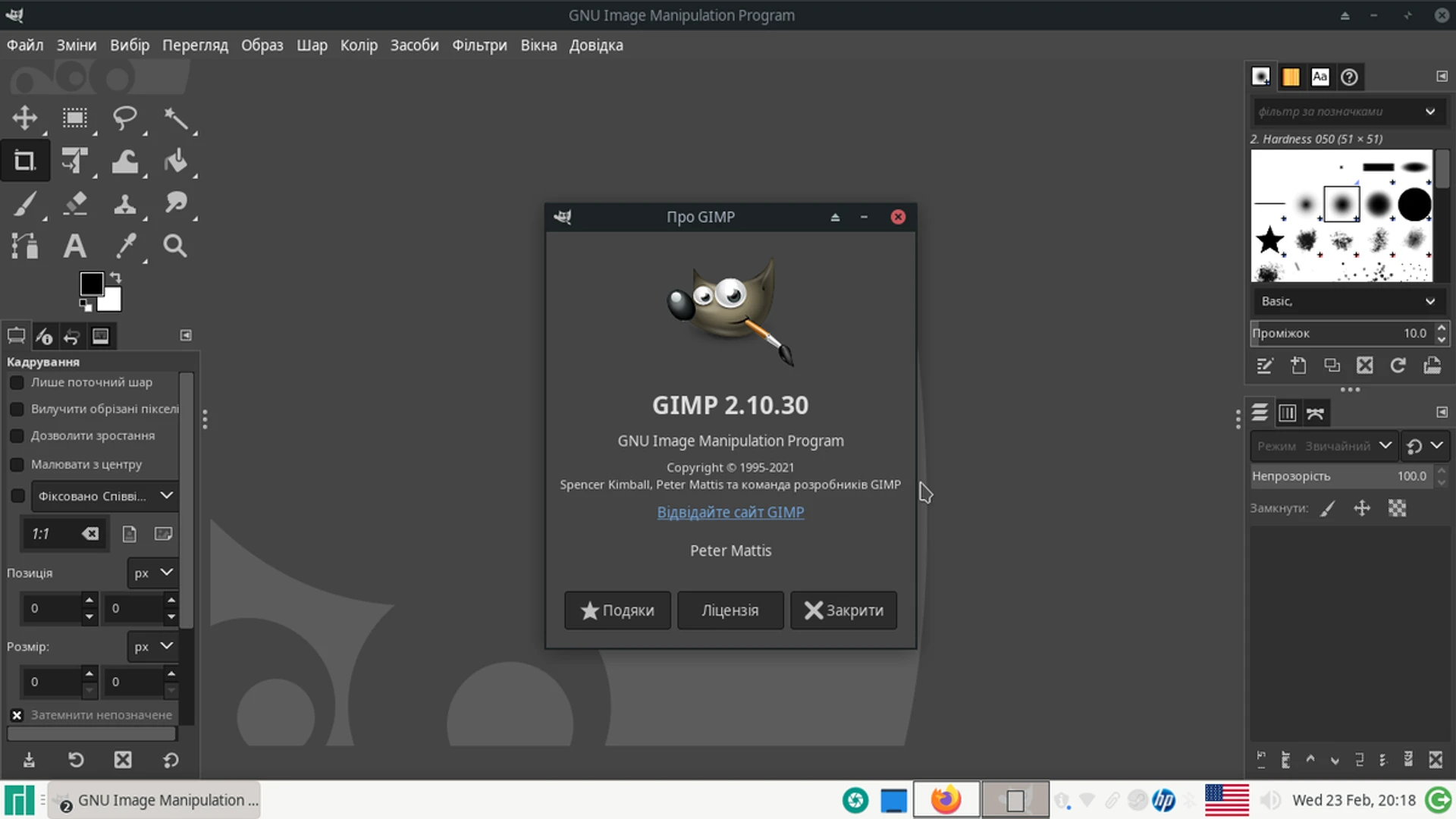Select the black star brush thumbnail

[x=1269, y=240]
